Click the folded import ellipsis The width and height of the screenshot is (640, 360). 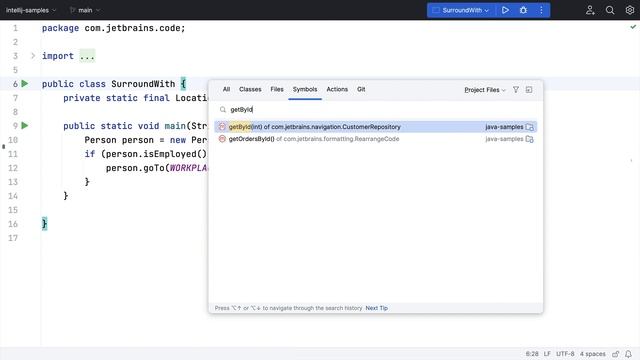point(87,56)
